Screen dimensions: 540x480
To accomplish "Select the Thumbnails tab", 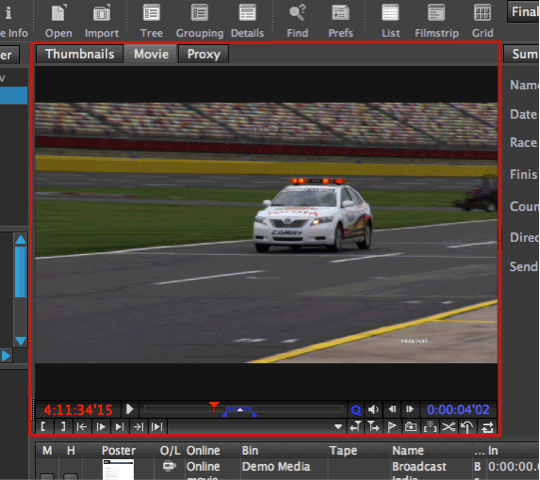I will [80, 54].
